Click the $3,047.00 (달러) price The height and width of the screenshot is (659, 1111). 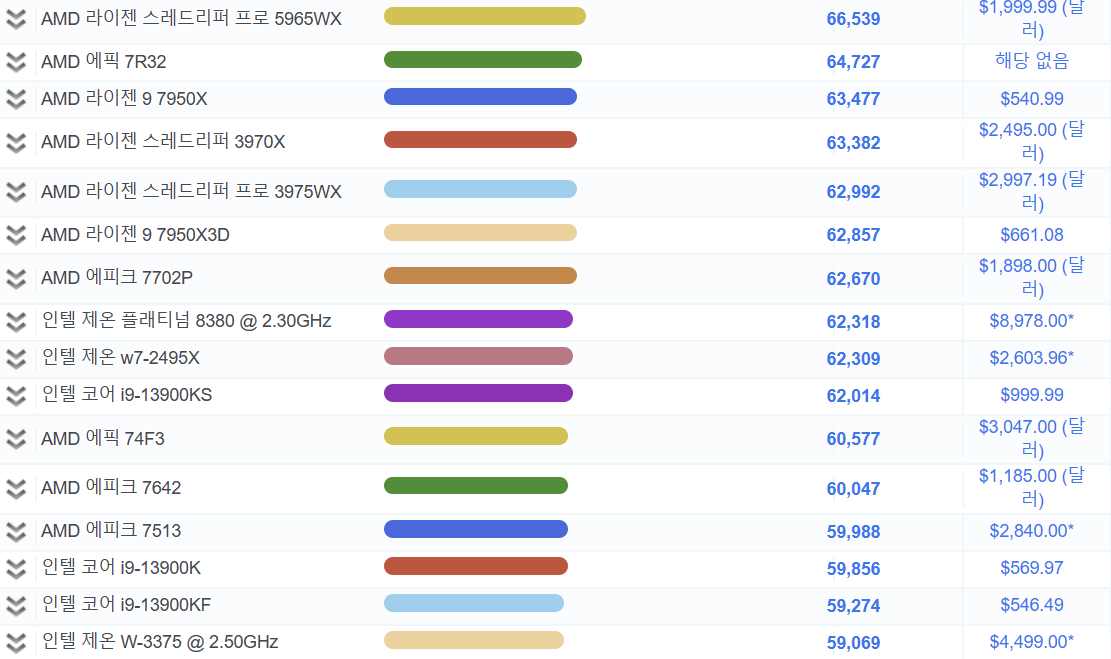1032,439
